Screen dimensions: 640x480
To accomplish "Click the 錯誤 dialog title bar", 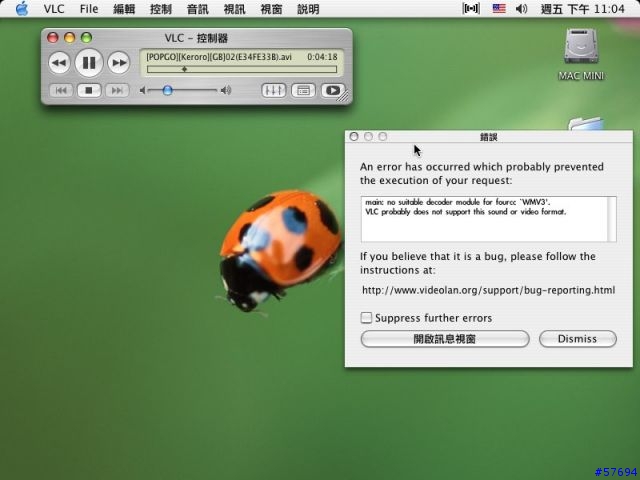I will pyautogui.click(x=489, y=137).
